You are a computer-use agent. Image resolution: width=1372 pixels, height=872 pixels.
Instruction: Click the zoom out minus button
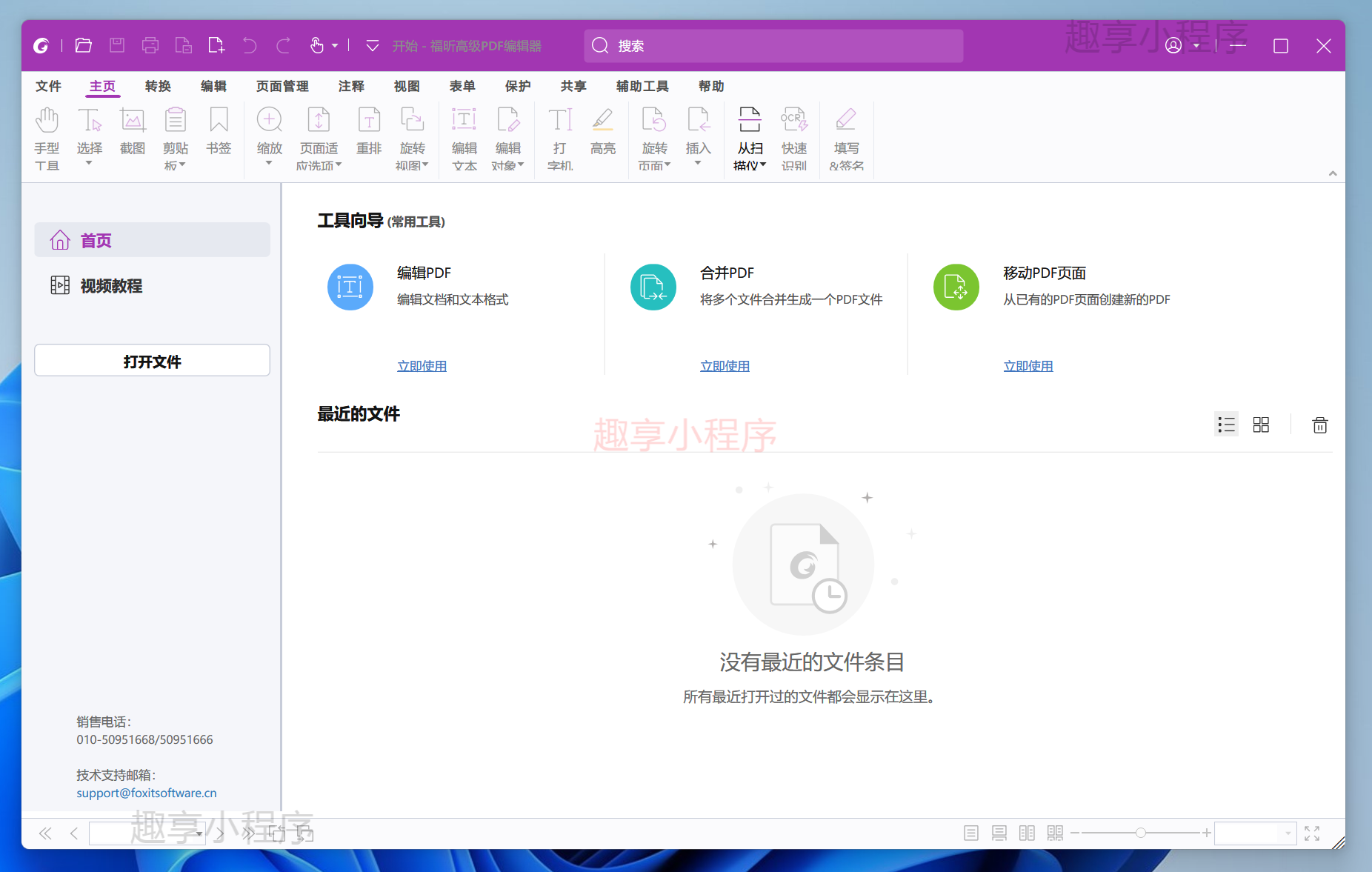click(1075, 833)
